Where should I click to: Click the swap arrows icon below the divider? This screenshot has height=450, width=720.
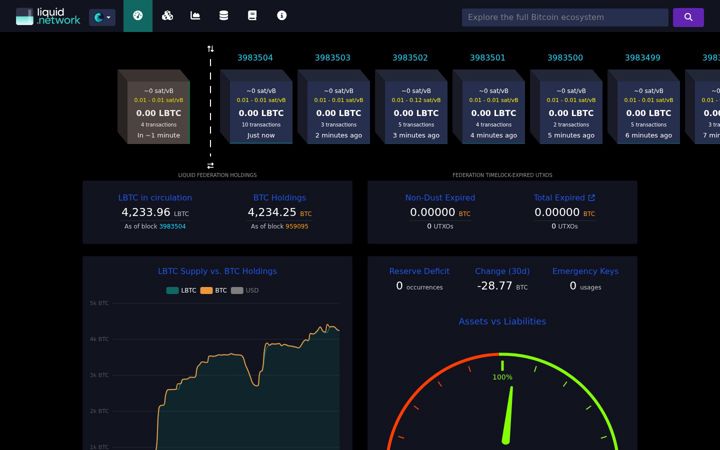[210, 165]
